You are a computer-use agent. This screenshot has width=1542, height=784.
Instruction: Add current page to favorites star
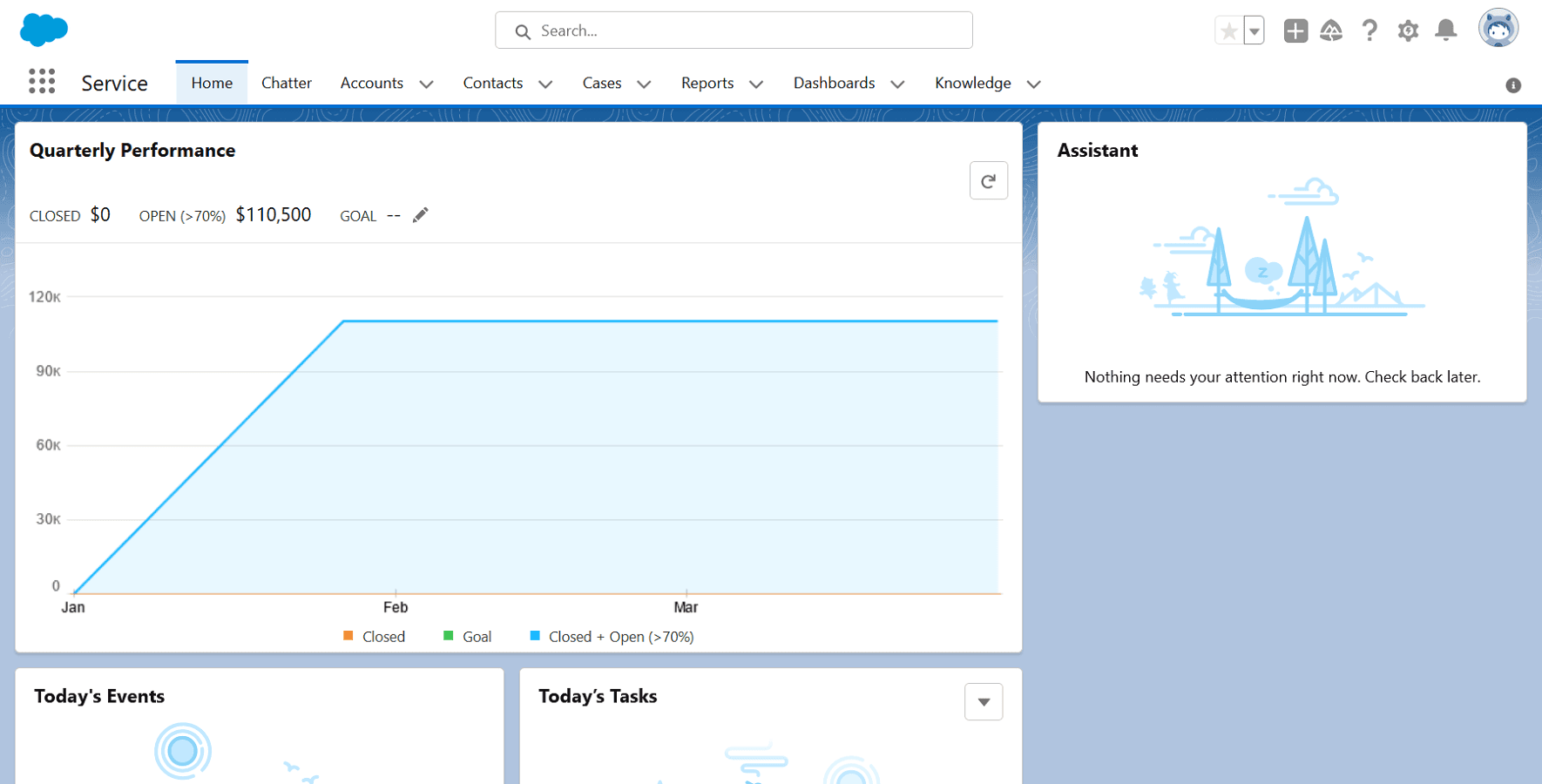pyautogui.click(x=1228, y=31)
